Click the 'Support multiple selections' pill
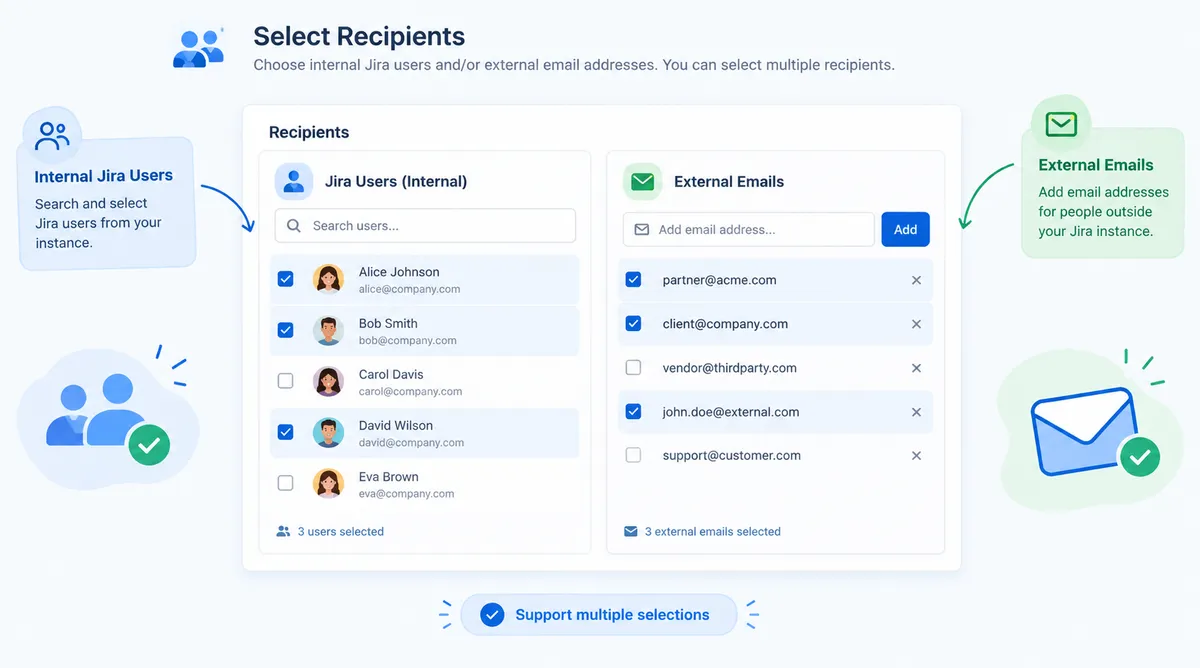 (x=598, y=615)
